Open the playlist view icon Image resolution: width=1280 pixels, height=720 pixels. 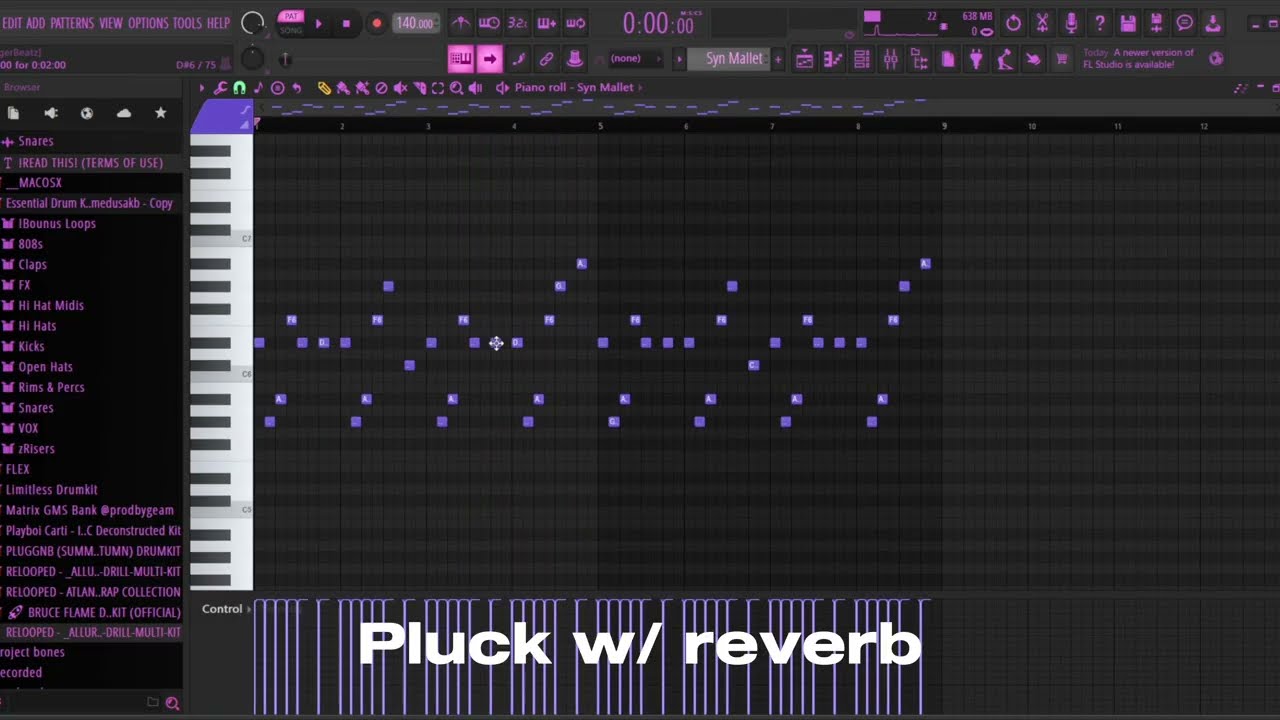[804, 60]
